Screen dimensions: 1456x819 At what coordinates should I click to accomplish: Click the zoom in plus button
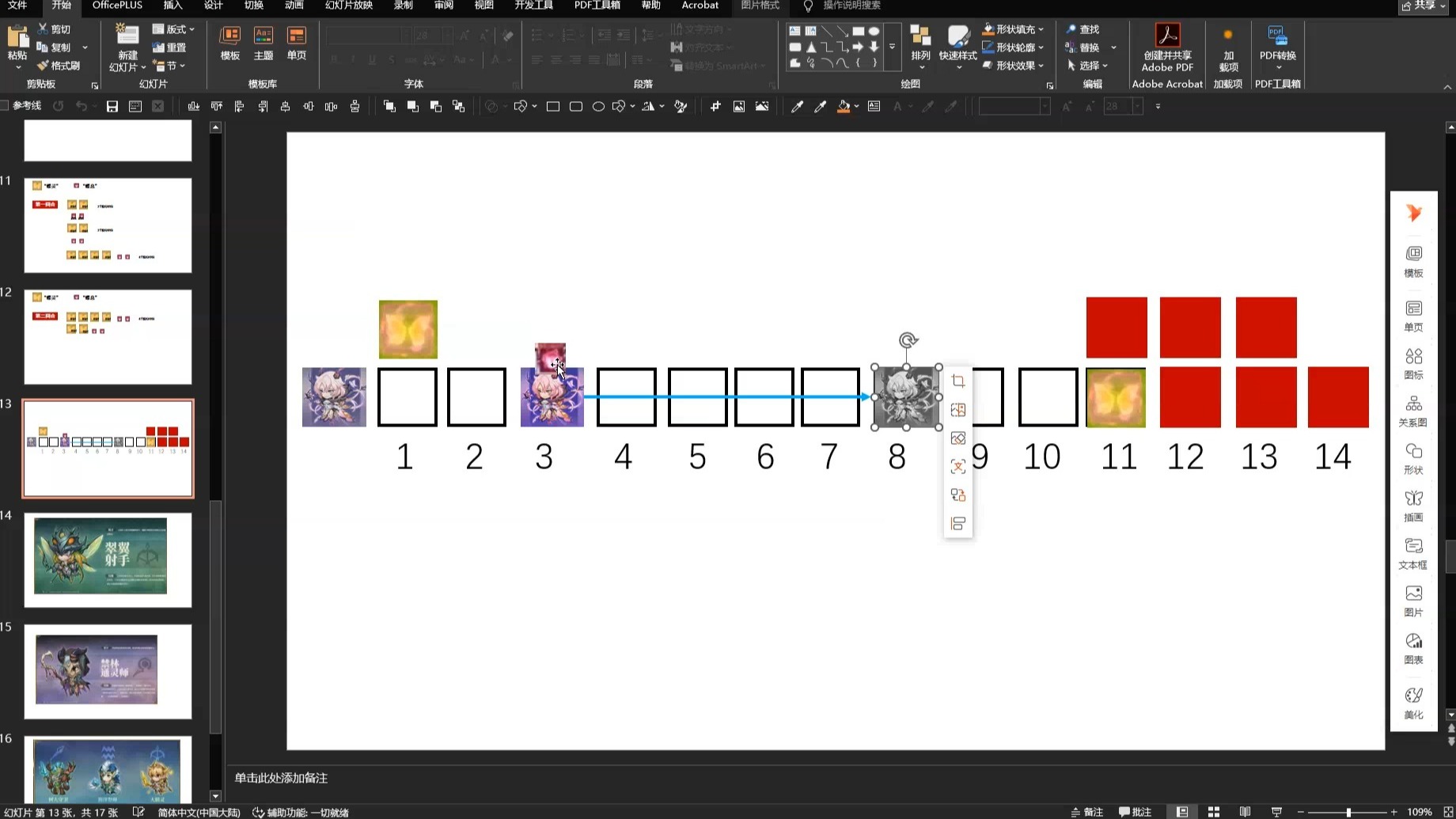(x=1393, y=812)
